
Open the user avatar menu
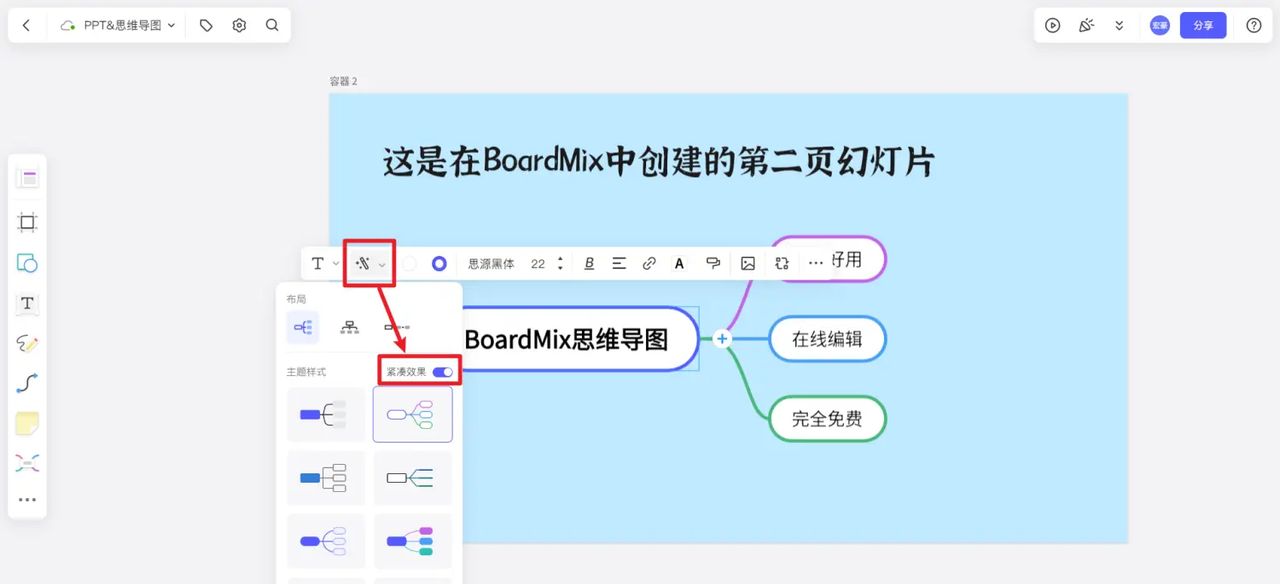[1159, 25]
